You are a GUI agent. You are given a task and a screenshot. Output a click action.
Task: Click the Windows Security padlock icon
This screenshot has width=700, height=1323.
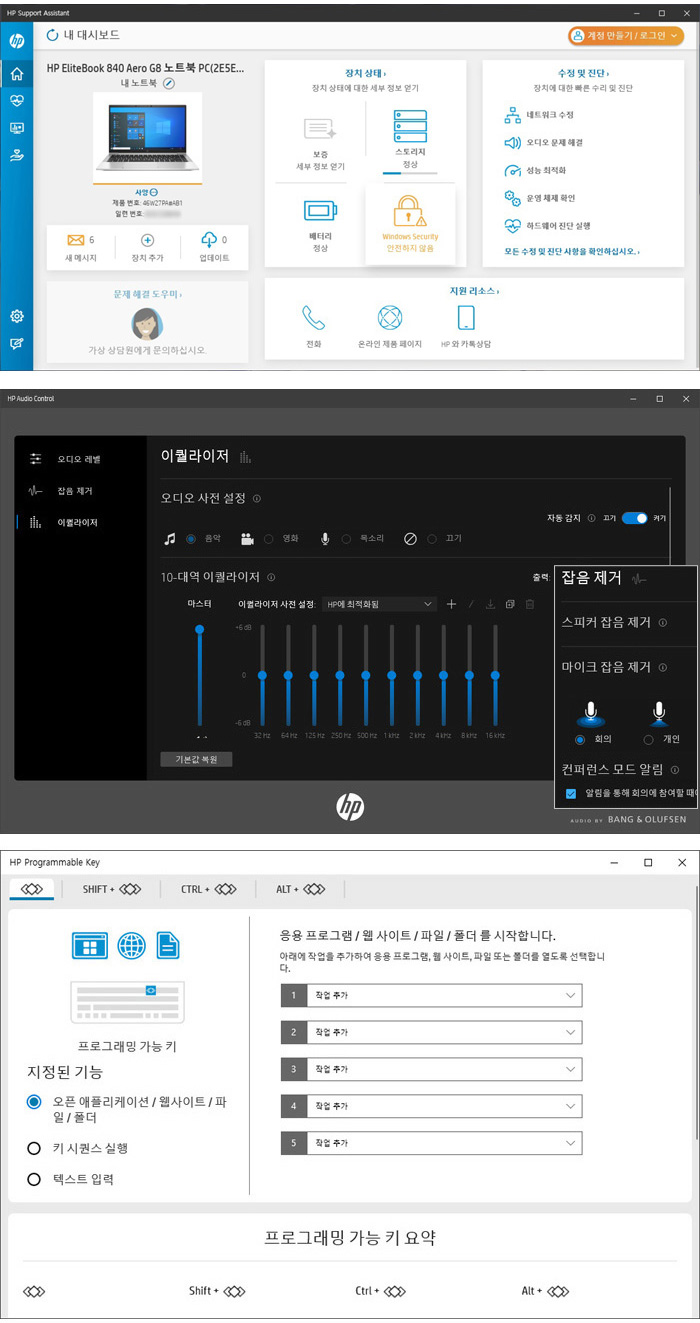[x=410, y=211]
